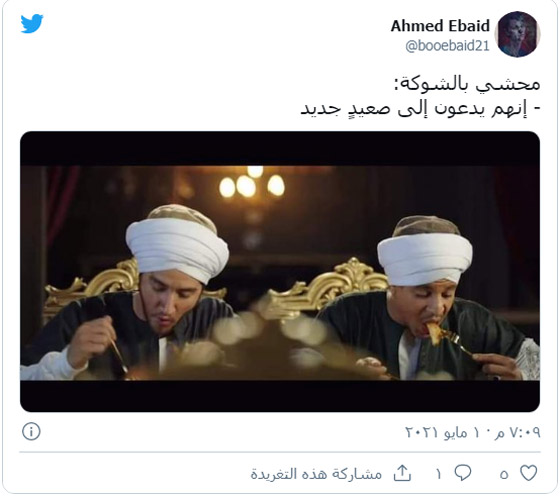Click the reply count number

click(x=439, y=474)
